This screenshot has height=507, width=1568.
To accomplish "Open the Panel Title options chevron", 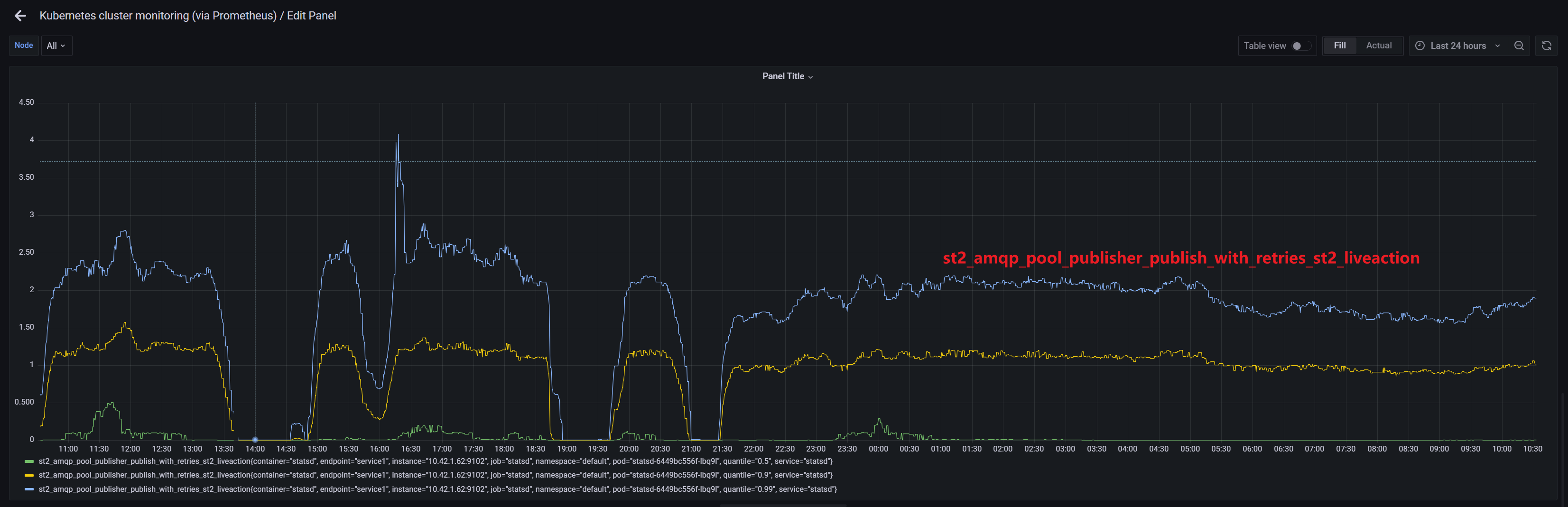I will [810, 76].
